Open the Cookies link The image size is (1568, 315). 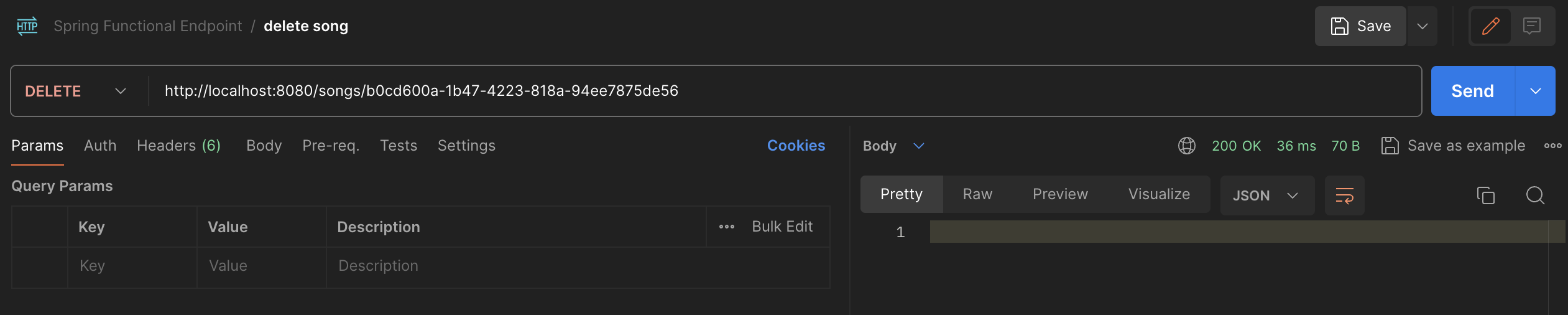(x=796, y=146)
